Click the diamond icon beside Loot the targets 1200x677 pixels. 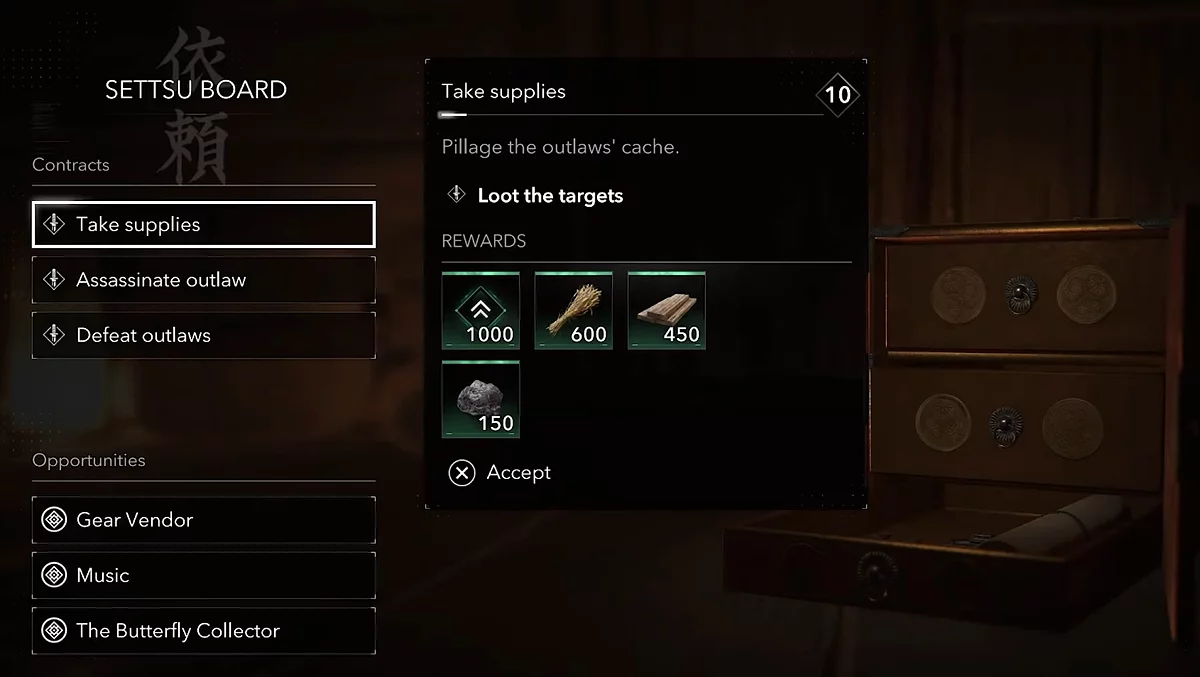[456, 195]
